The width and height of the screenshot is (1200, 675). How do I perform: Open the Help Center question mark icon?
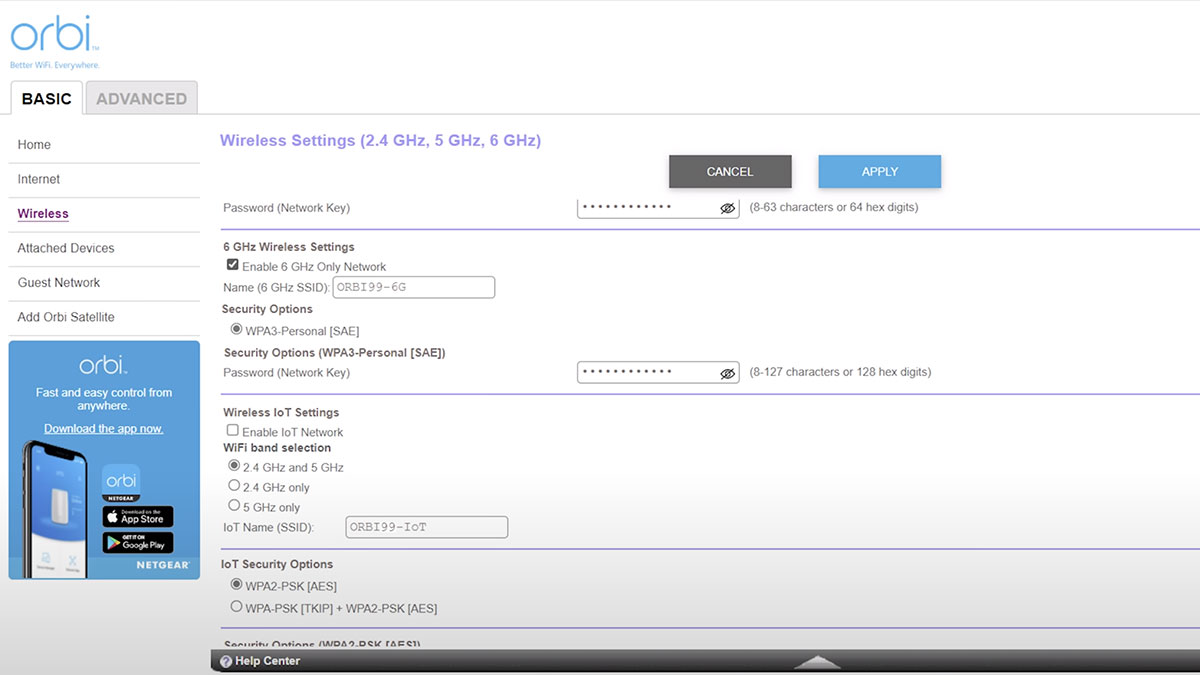pos(226,661)
